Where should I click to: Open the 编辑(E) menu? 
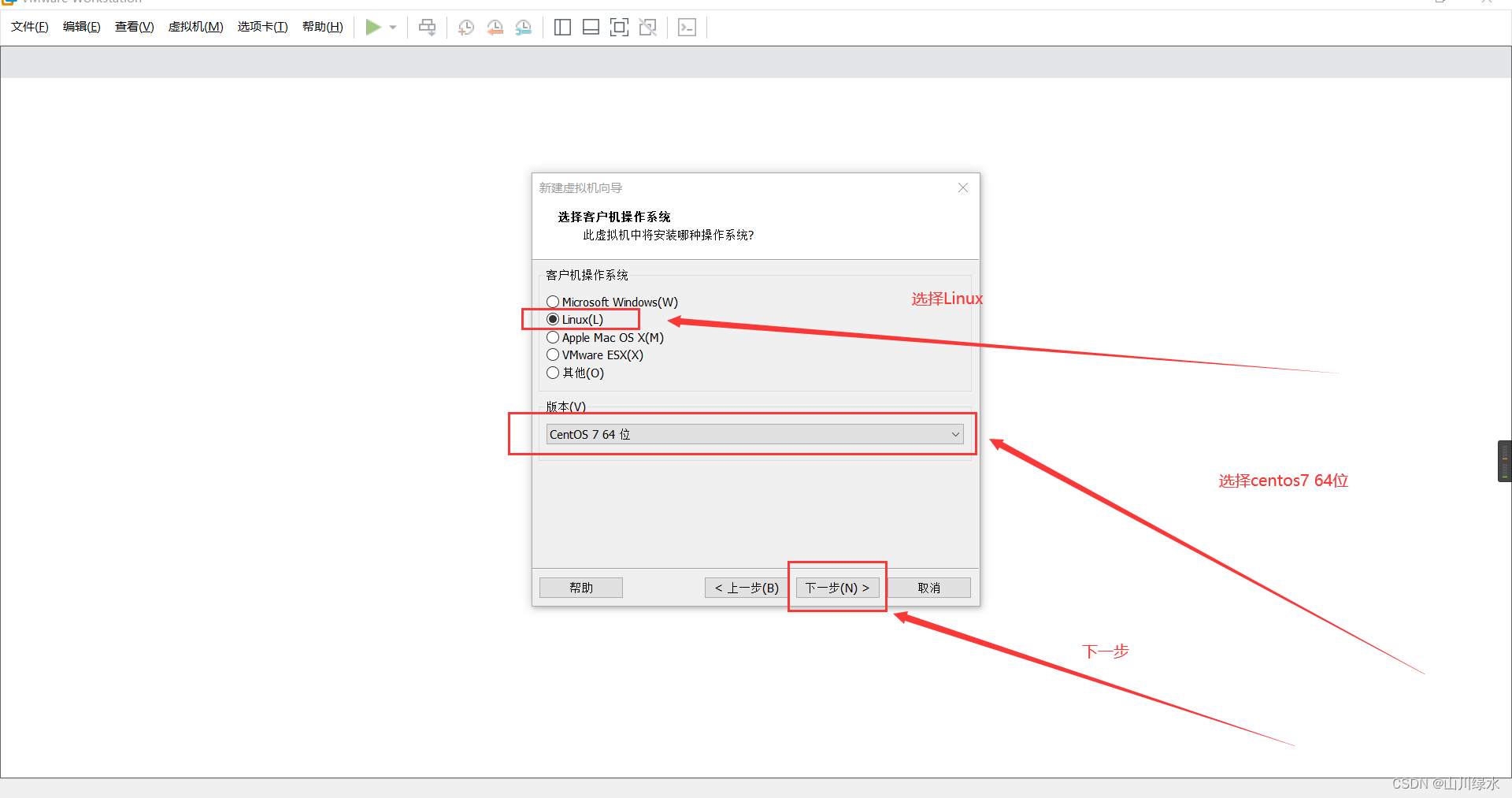(x=82, y=27)
